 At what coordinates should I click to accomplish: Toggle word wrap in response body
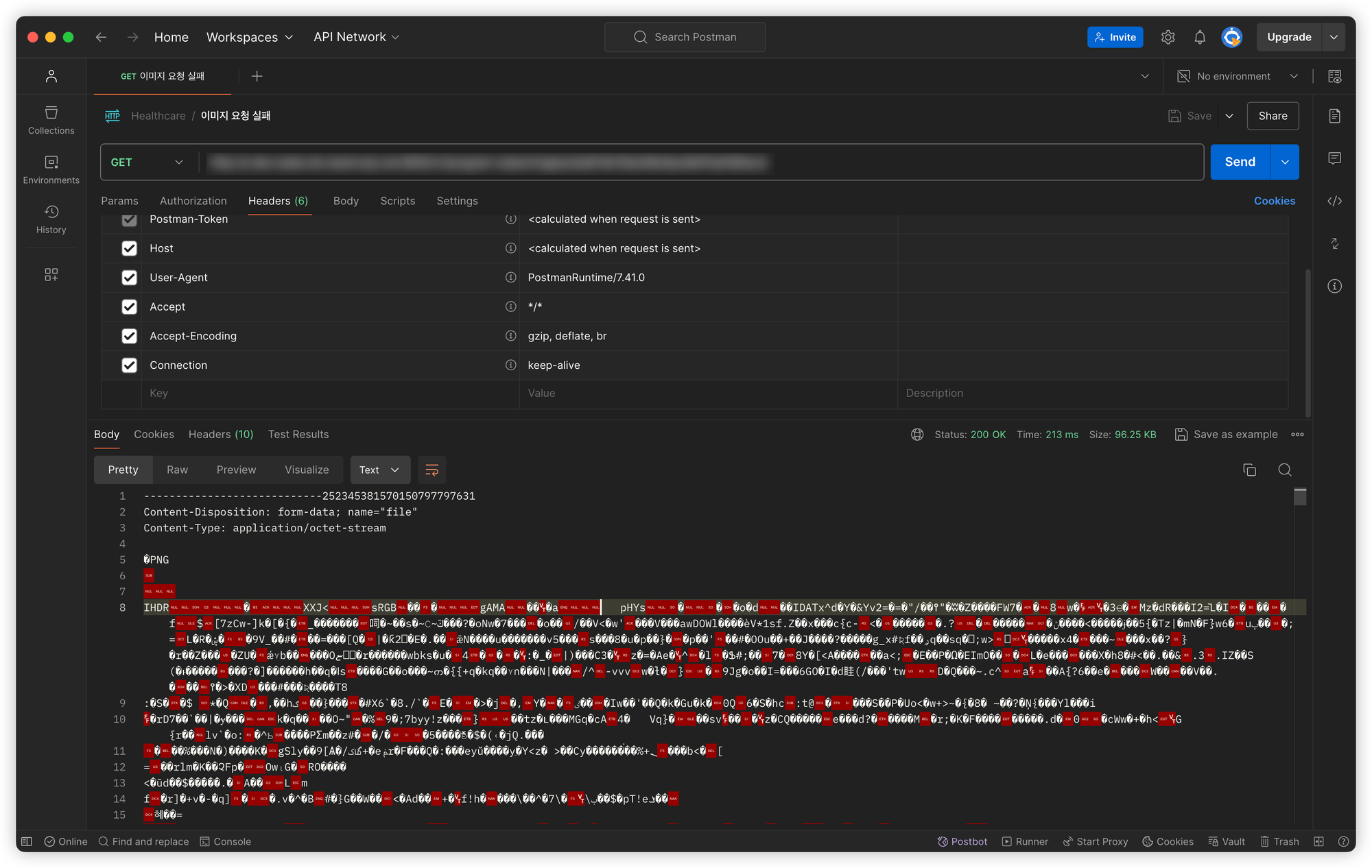click(432, 470)
